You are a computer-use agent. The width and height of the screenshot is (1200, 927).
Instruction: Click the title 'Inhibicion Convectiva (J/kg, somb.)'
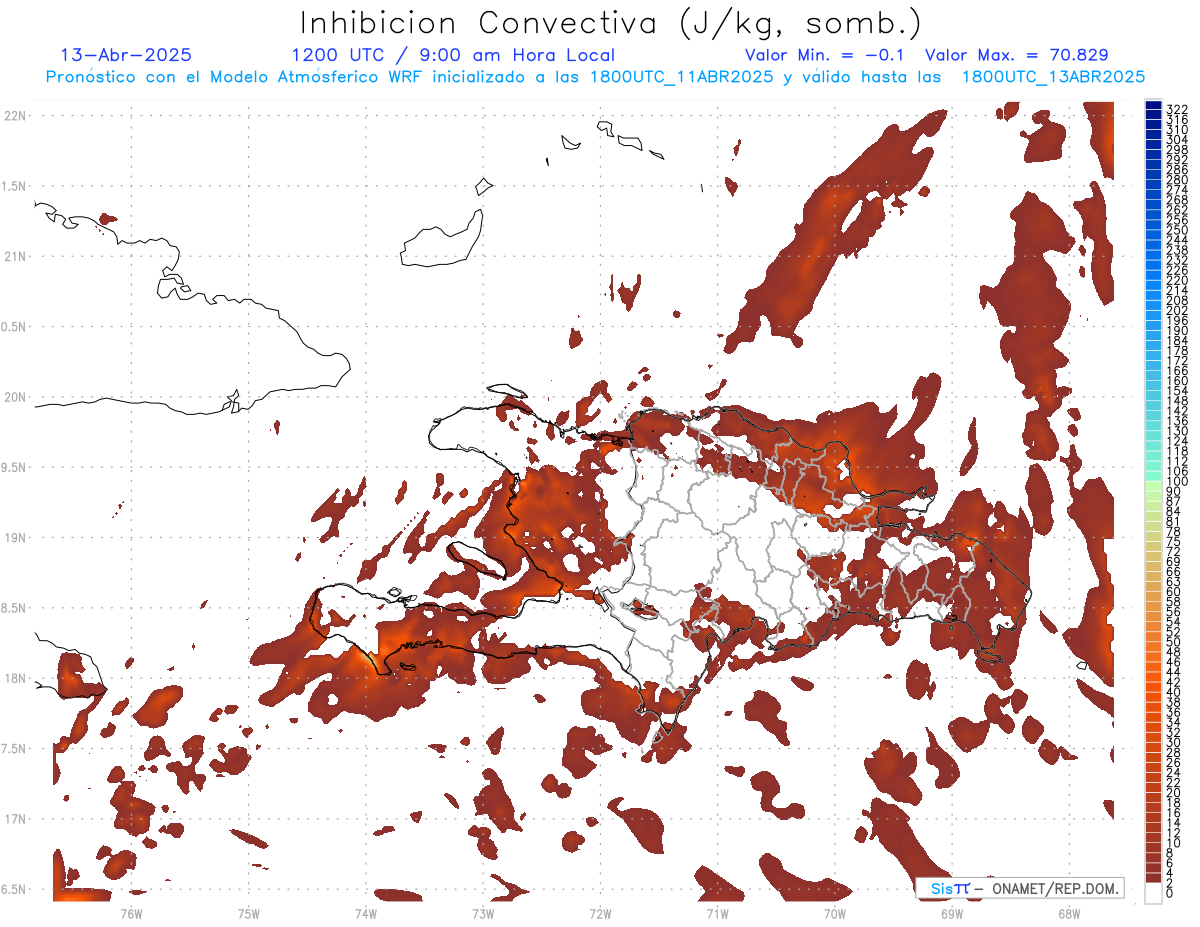click(x=611, y=24)
